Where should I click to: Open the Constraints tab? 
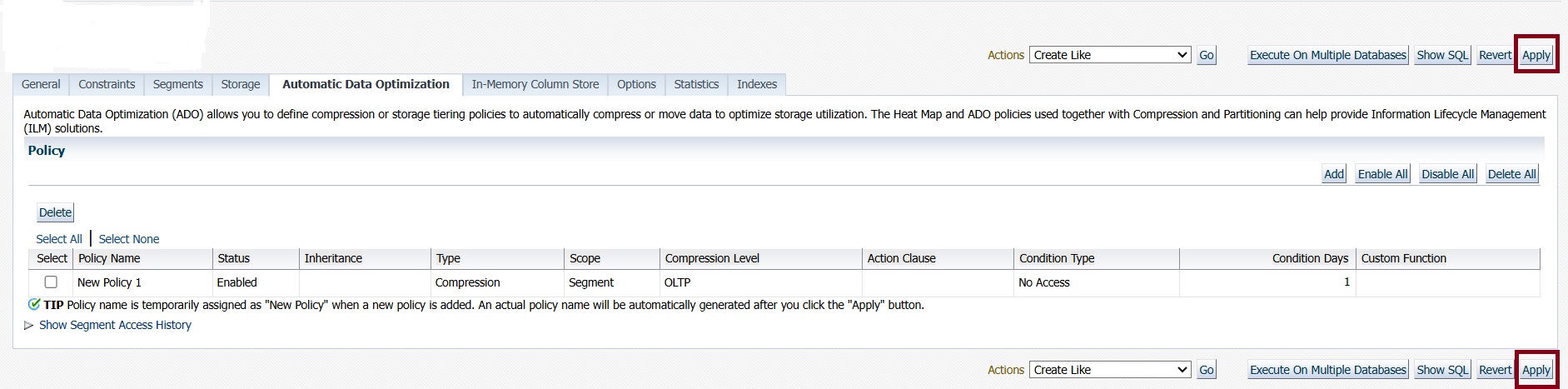[107, 84]
